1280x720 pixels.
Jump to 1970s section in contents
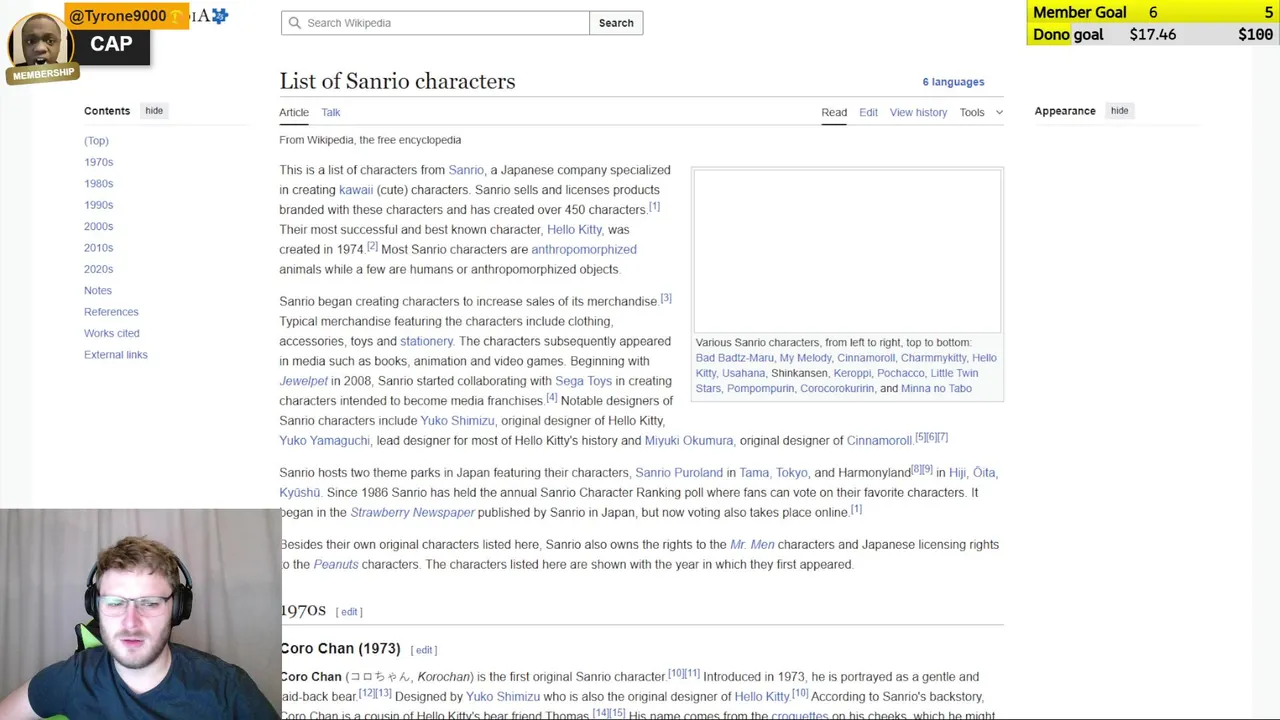point(98,162)
